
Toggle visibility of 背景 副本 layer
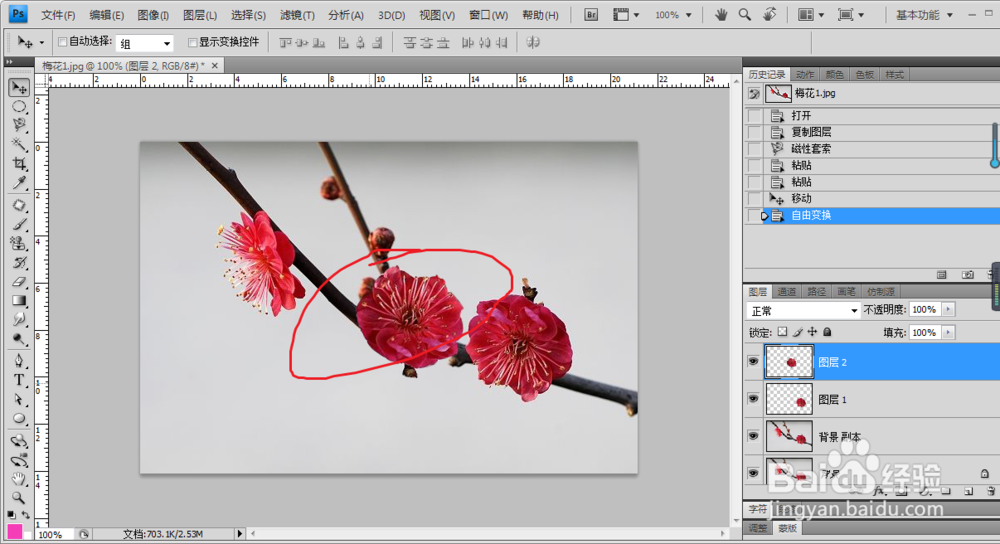click(753, 436)
